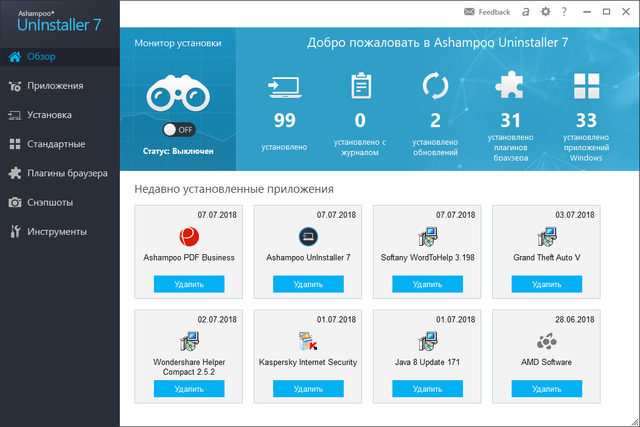
Task: Click the browser plugins puzzle icon in banner
Action: click(509, 85)
